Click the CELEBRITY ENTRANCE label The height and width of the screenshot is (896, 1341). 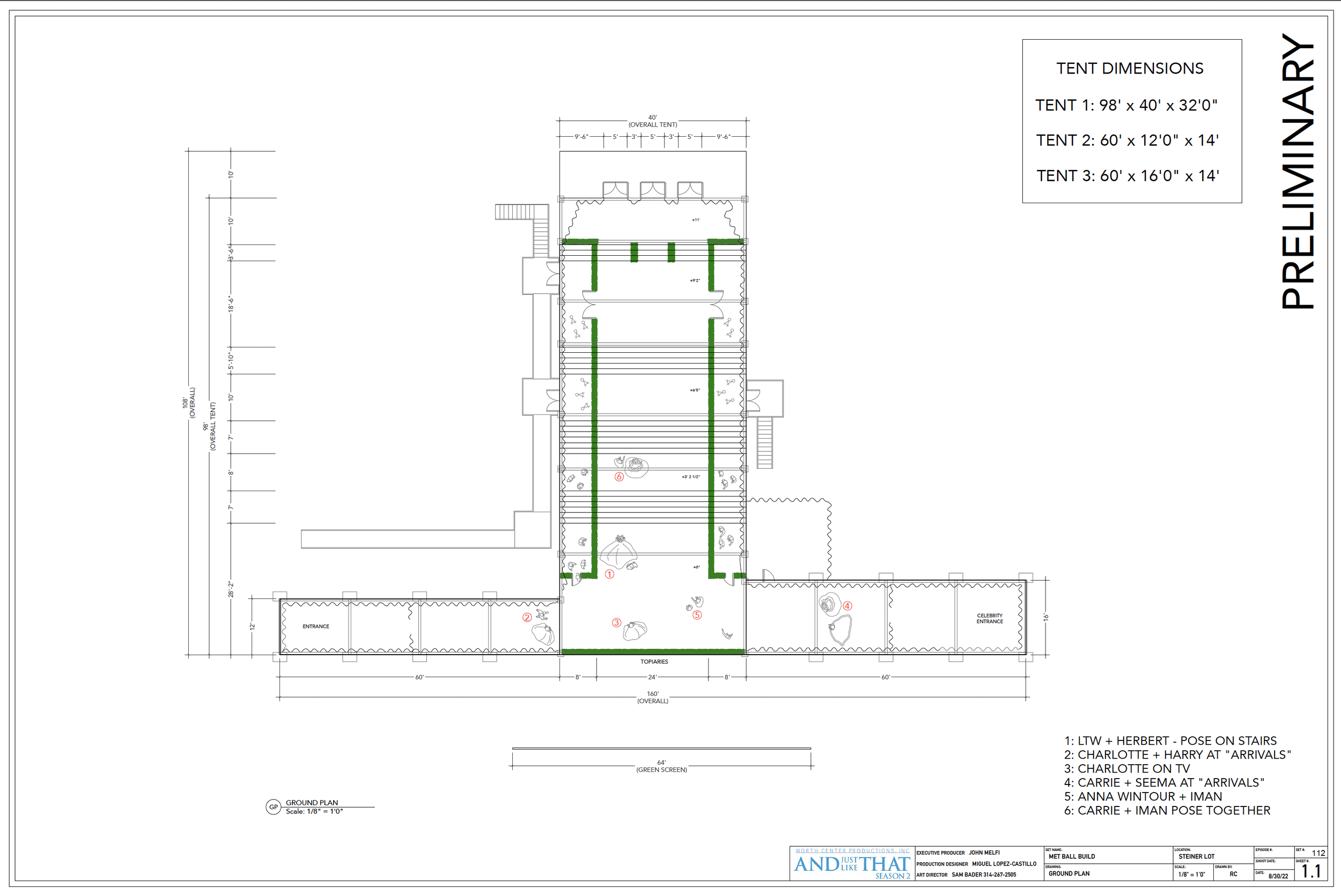tap(990, 618)
